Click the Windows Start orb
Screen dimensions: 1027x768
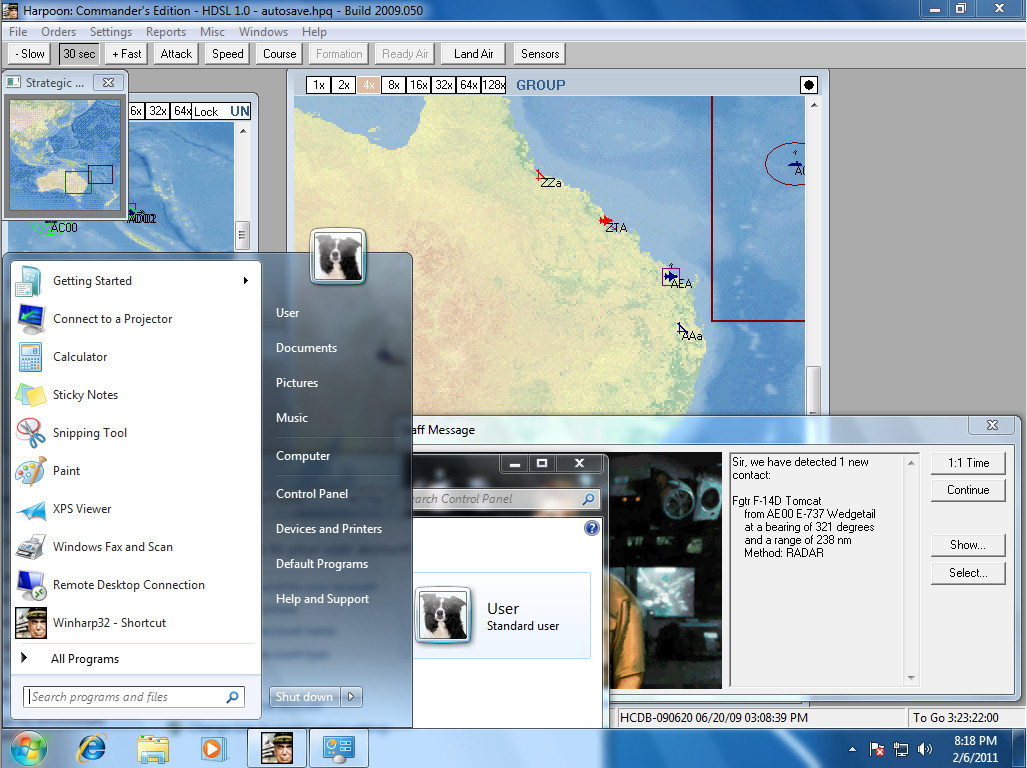(29, 748)
